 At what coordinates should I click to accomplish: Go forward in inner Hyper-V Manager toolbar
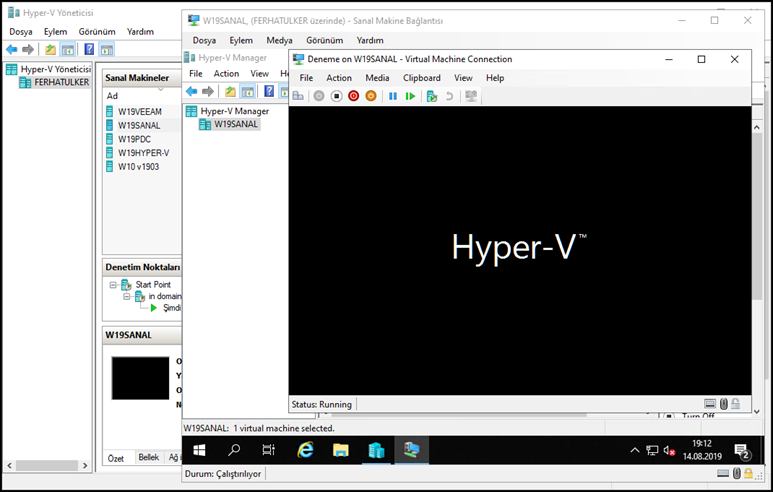coord(208,91)
